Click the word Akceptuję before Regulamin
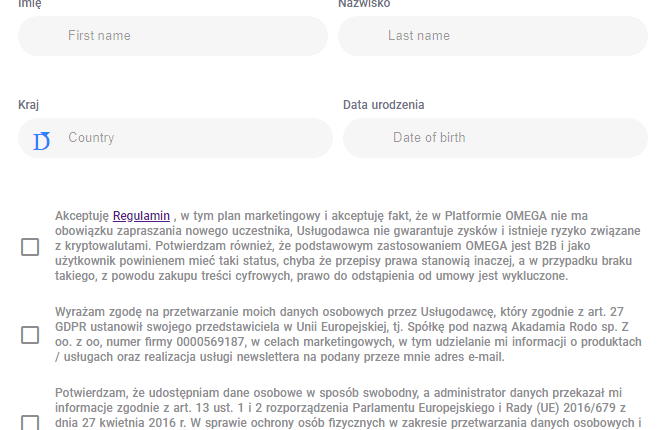657x430 pixels. click(x=83, y=215)
